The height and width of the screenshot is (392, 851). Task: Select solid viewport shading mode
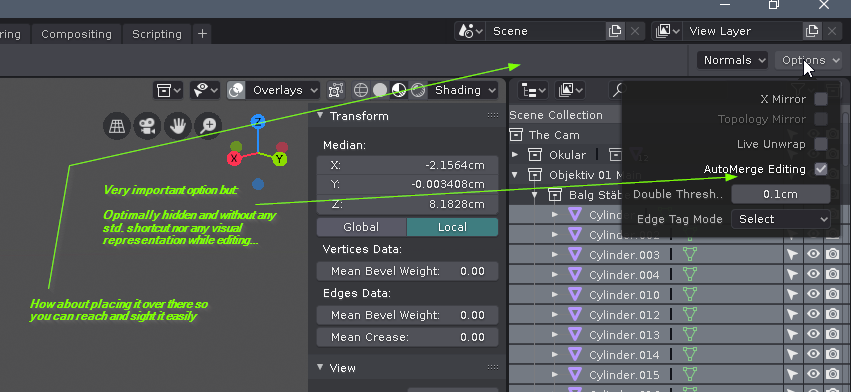tap(380, 90)
